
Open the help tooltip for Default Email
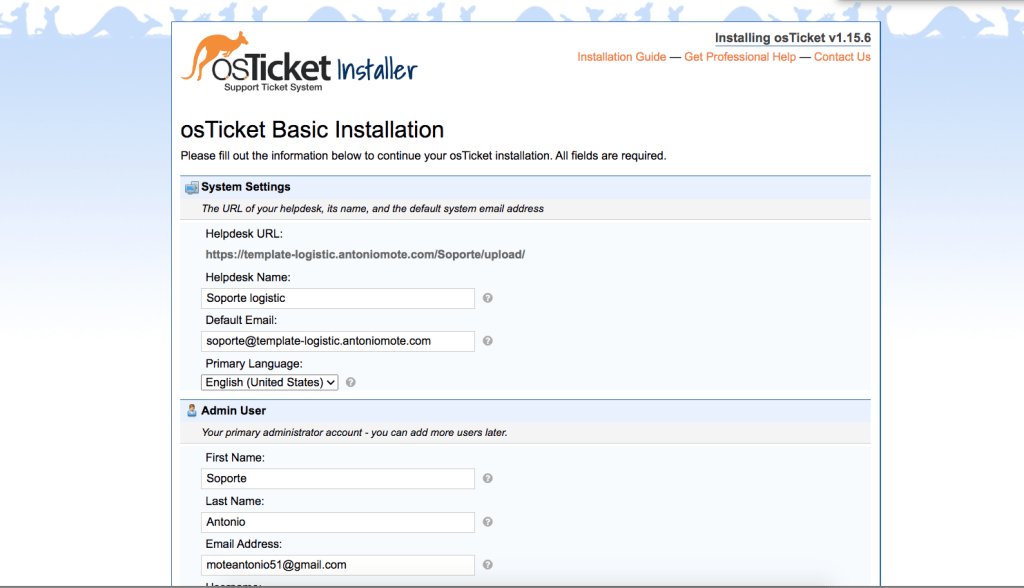[487, 341]
